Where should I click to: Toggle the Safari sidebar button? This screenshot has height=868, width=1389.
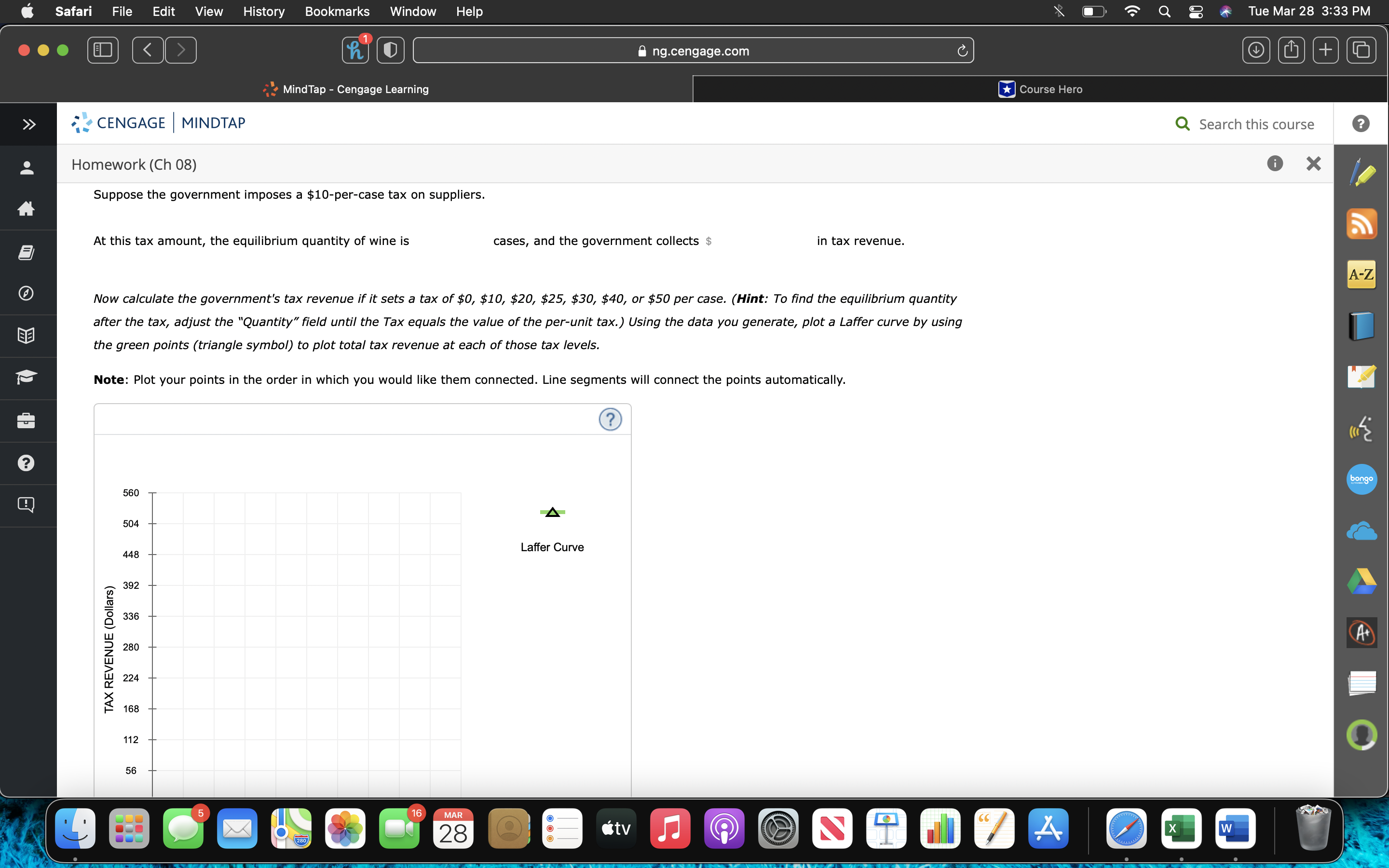[103, 50]
